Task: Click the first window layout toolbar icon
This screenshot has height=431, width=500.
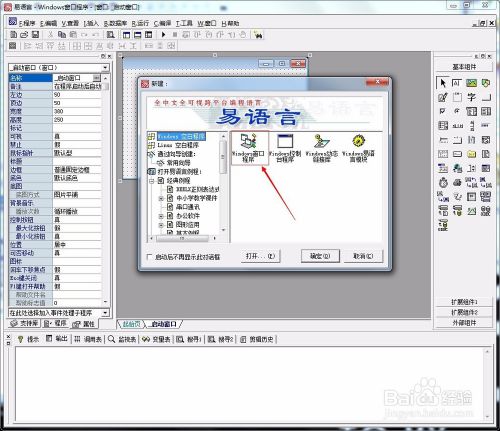Action: [126, 35]
